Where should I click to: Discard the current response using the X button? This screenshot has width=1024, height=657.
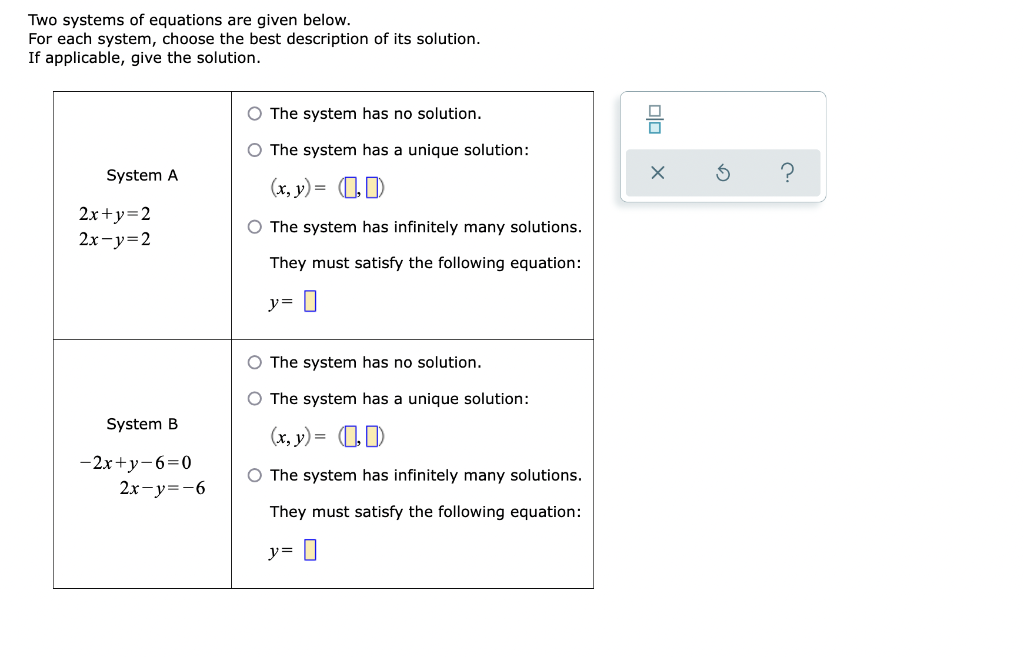[x=658, y=173]
